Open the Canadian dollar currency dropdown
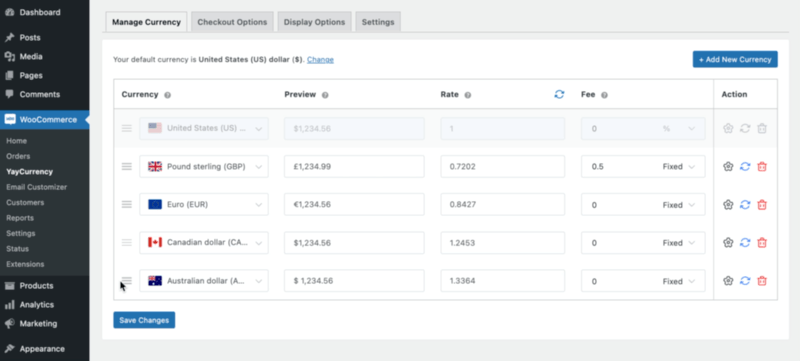This screenshot has width=800, height=361. [x=204, y=243]
